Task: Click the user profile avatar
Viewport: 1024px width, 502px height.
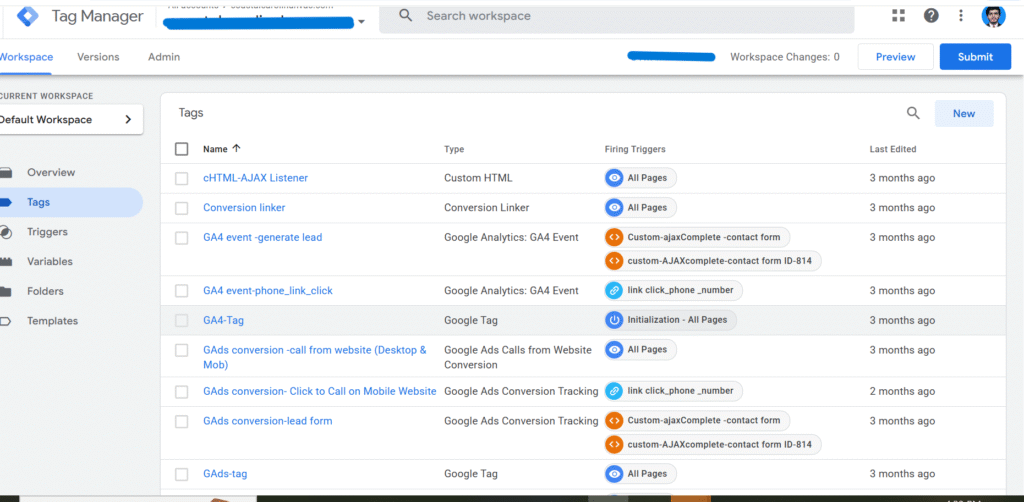Action: pos(993,16)
